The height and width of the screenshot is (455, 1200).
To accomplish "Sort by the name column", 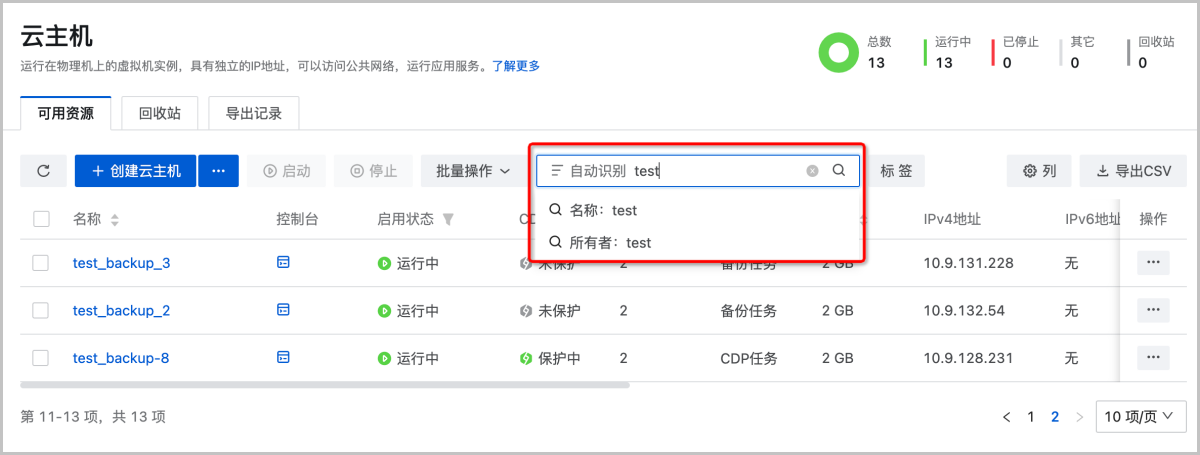I will (114, 219).
